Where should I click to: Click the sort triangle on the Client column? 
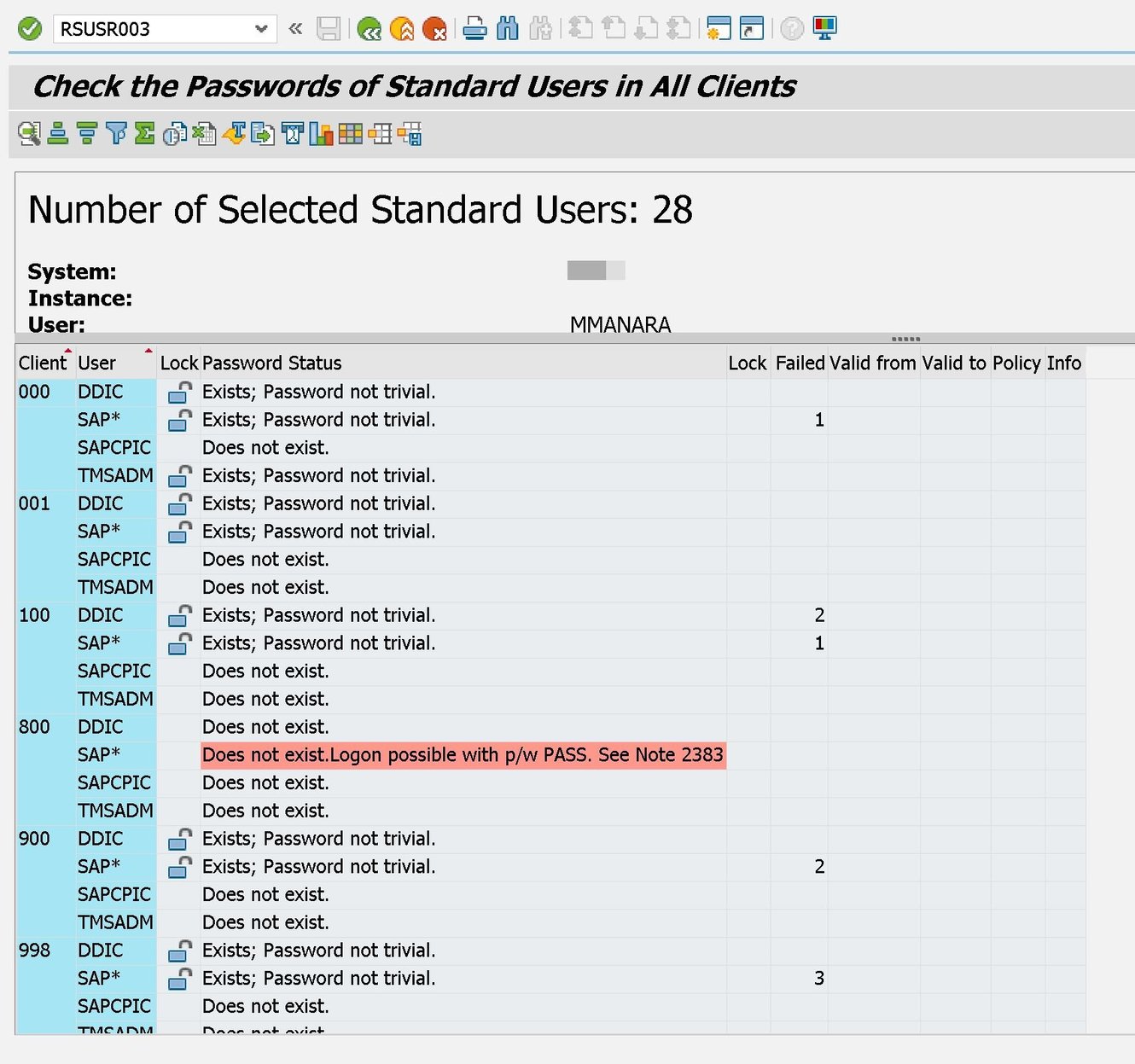click(x=67, y=351)
